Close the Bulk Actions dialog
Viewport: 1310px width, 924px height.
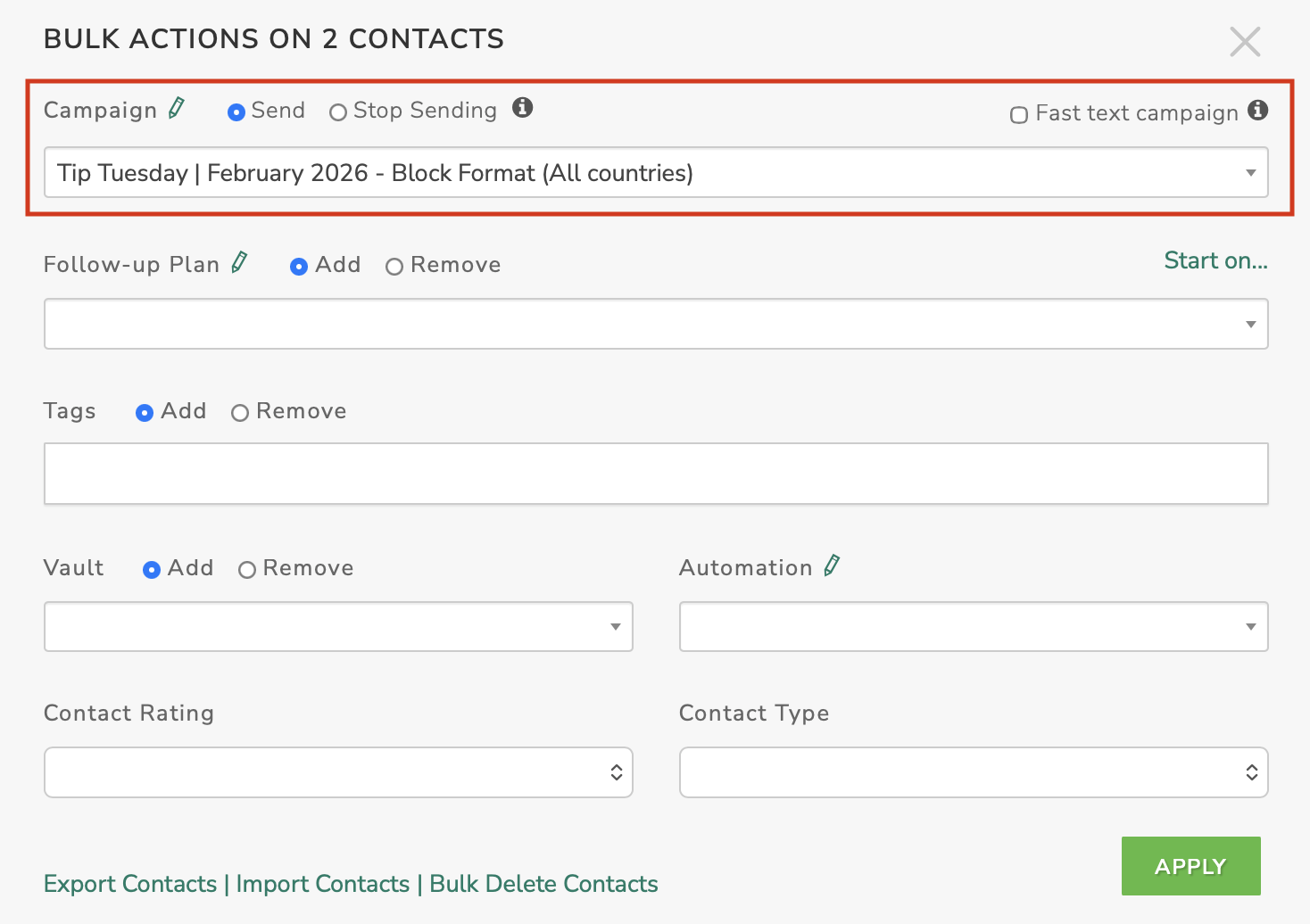click(x=1244, y=41)
